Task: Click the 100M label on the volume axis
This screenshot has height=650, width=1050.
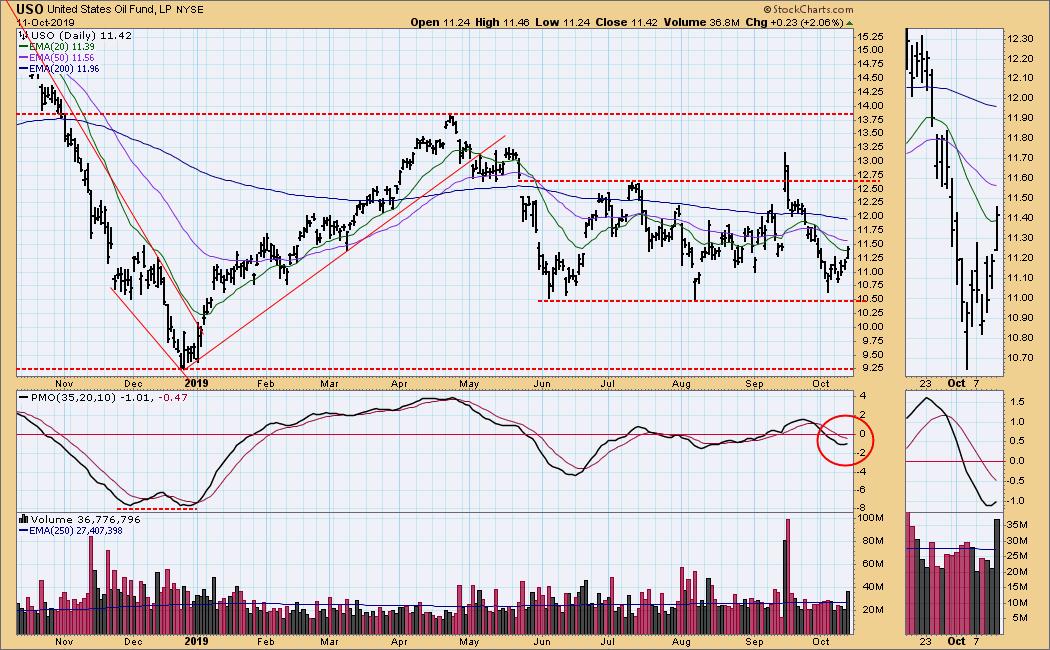Action: (x=871, y=517)
